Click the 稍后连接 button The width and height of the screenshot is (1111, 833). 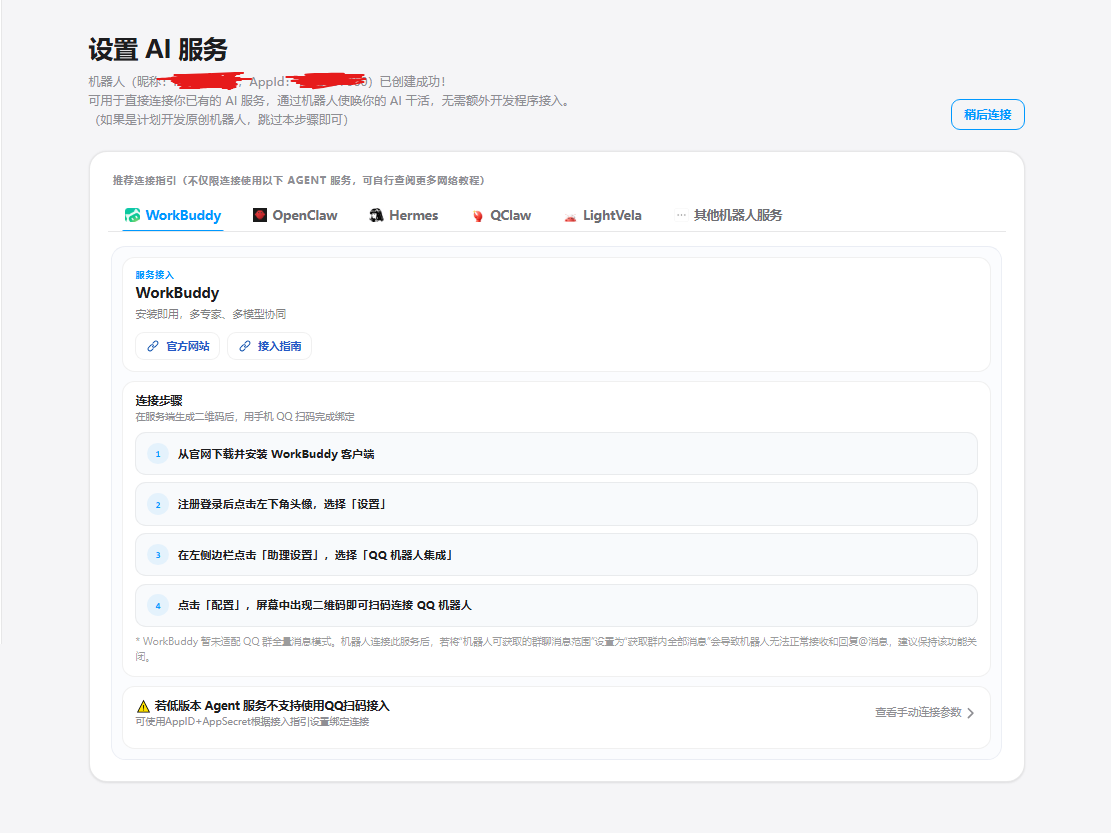[x=988, y=115]
